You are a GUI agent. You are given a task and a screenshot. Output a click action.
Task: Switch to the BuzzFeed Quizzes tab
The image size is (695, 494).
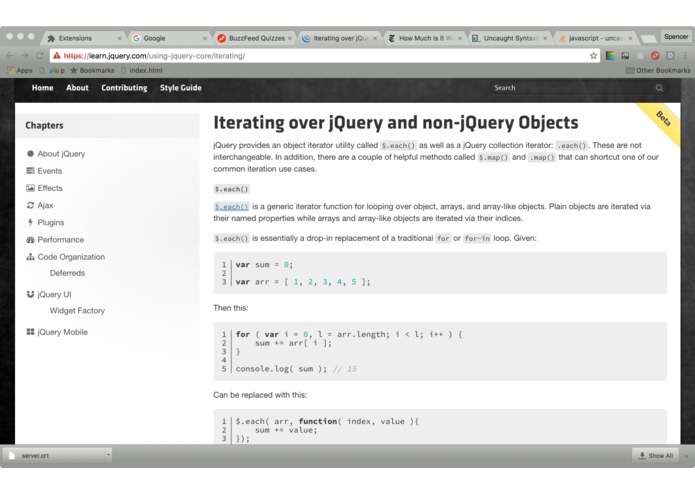tap(254, 39)
